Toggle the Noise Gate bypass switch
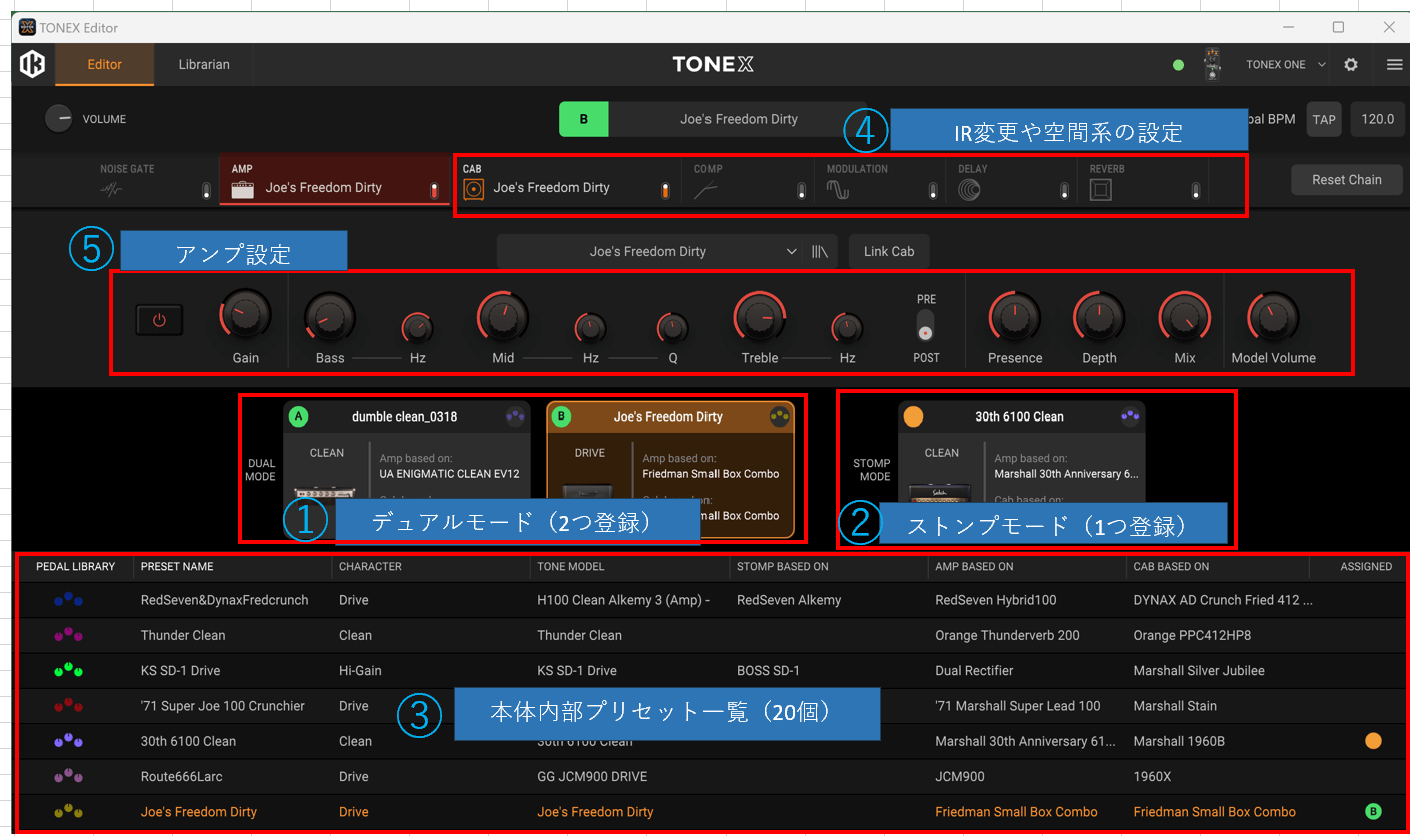The width and height of the screenshot is (1410, 836). pyautogui.click(x=206, y=190)
